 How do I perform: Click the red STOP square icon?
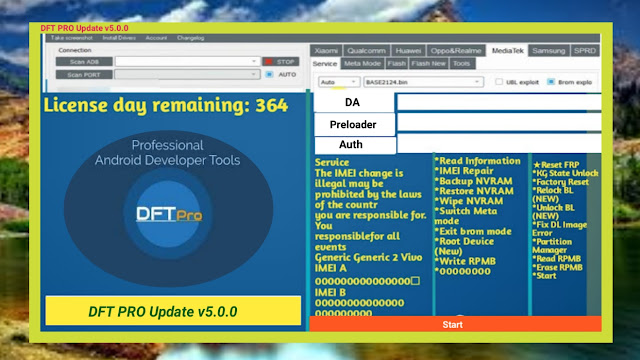(x=269, y=62)
